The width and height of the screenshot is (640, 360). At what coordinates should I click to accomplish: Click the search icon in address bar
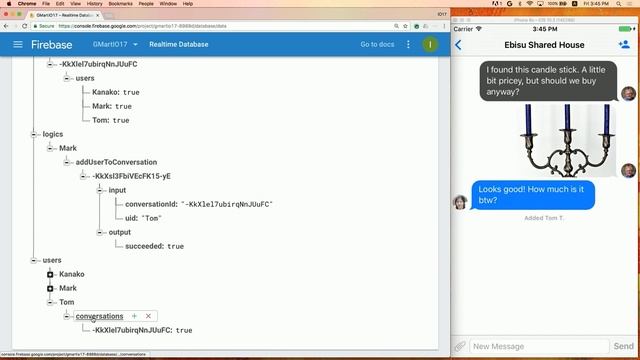[x=396, y=26]
